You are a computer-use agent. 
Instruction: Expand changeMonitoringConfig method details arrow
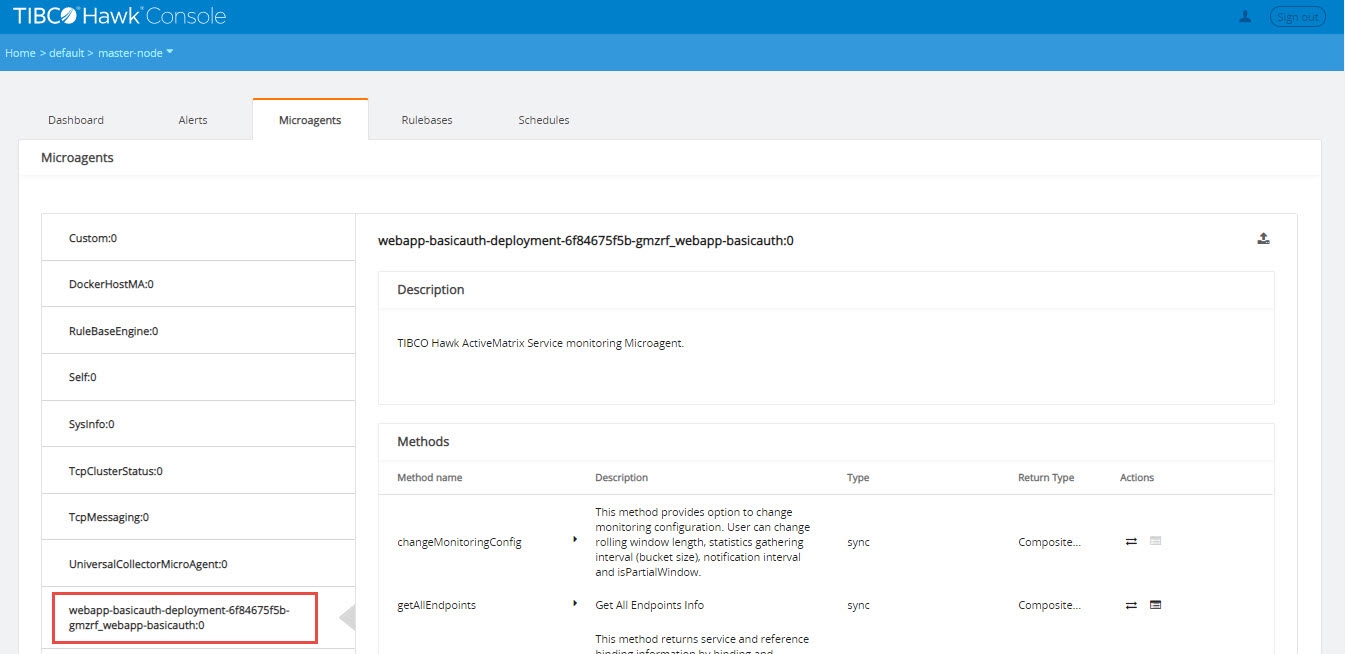(575, 539)
